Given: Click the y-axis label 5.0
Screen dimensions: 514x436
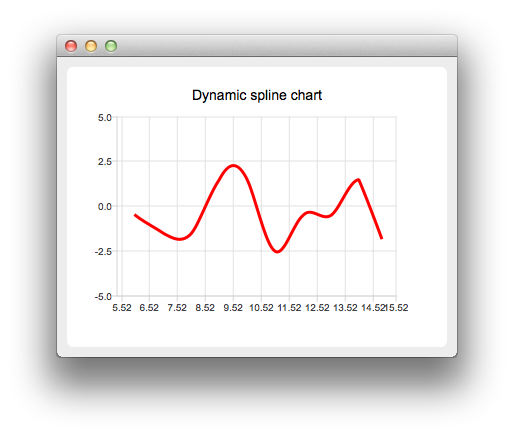Looking at the screenshot, I should (105, 118).
